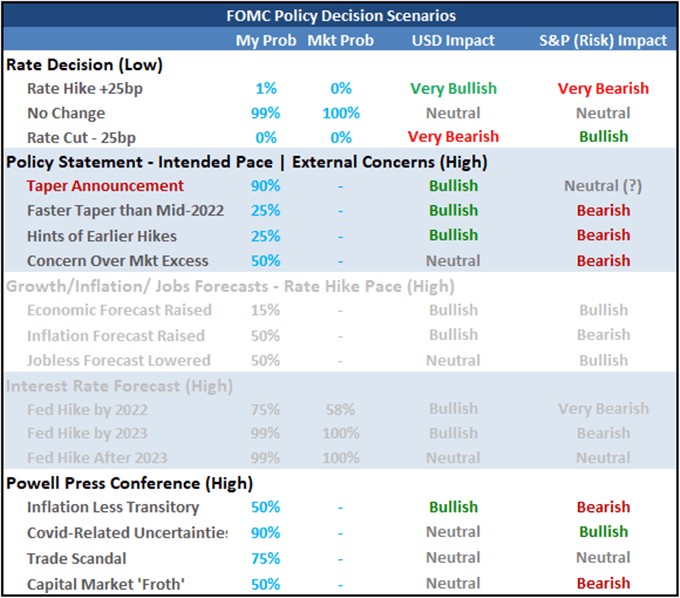Click 'Bullish' S&P impact for Rate Cut
The height and width of the screenshot is (598, 680).
coord(603,137)
